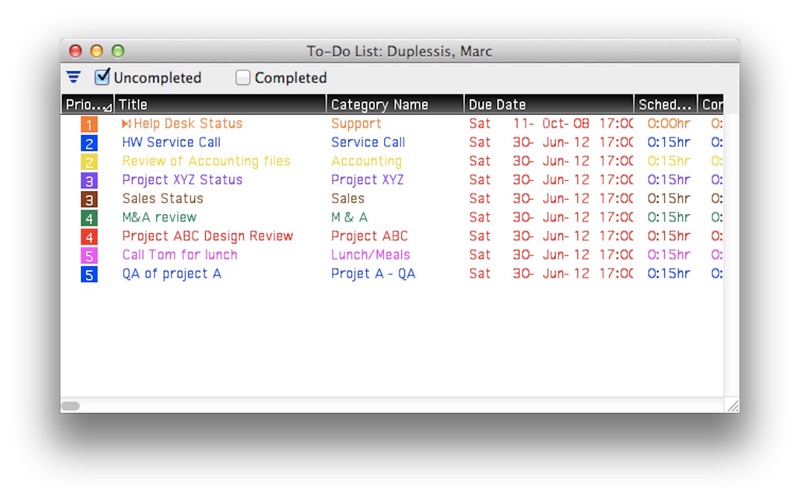Click the orange priority 1 icon
Viewport: 800px width, 500px height.
point(89,124)
